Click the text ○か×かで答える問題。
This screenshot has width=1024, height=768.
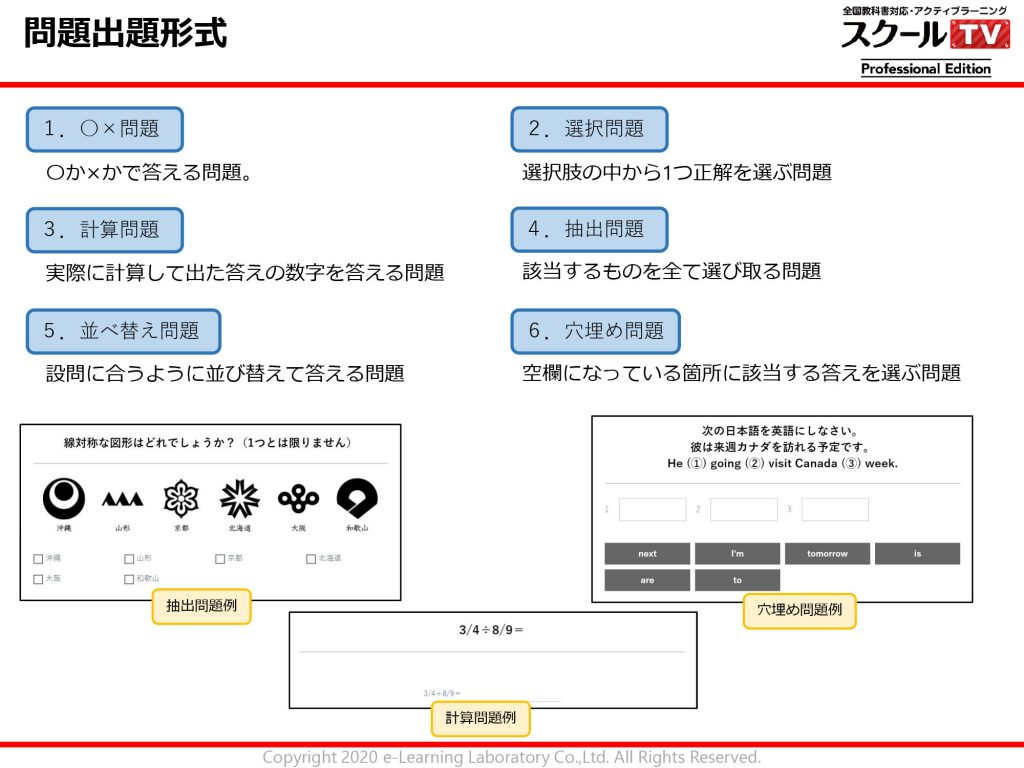point(149,172)
